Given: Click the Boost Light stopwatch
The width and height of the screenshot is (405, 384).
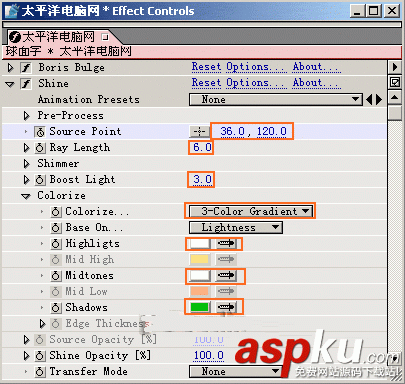Looking at the screenshot, I should [x=40, y=180].
